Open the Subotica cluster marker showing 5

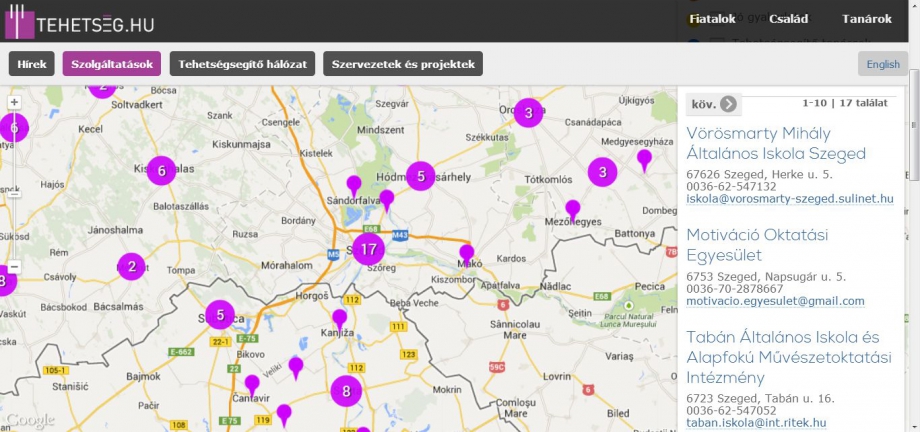coord(220,315)
